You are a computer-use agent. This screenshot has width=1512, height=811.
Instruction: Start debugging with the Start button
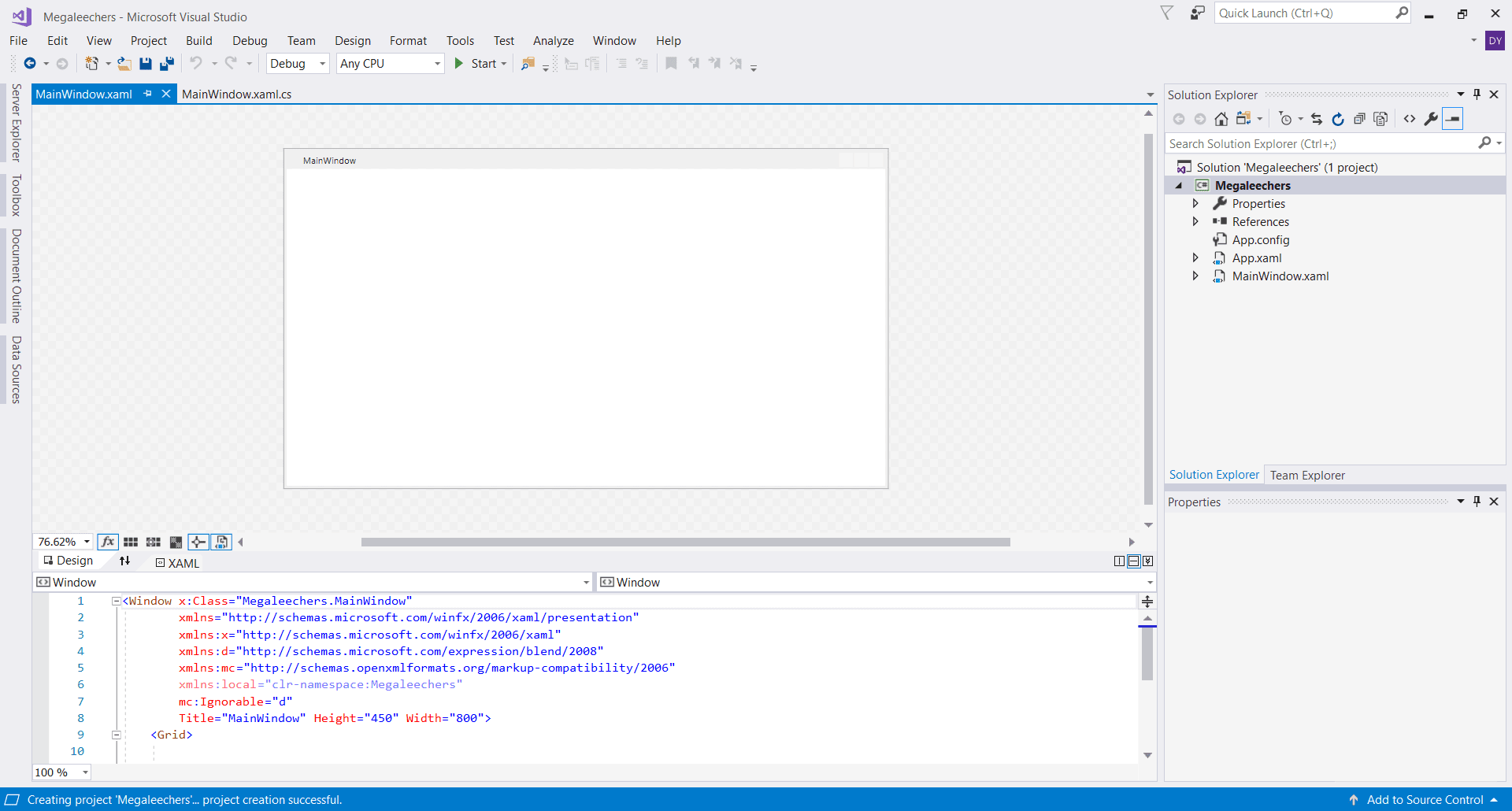(476, 64)
